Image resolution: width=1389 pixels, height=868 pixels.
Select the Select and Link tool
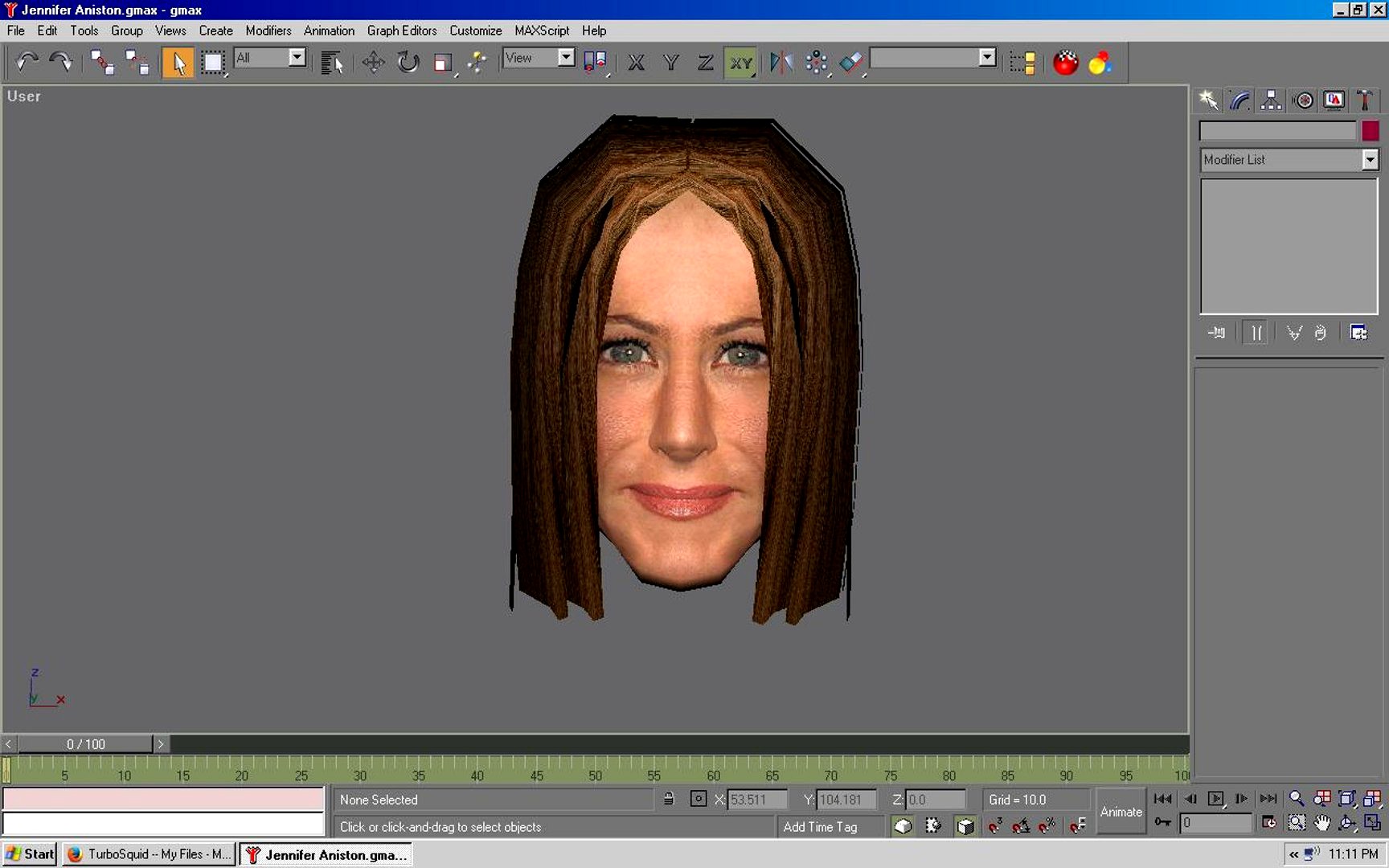[x=102, y=62]
